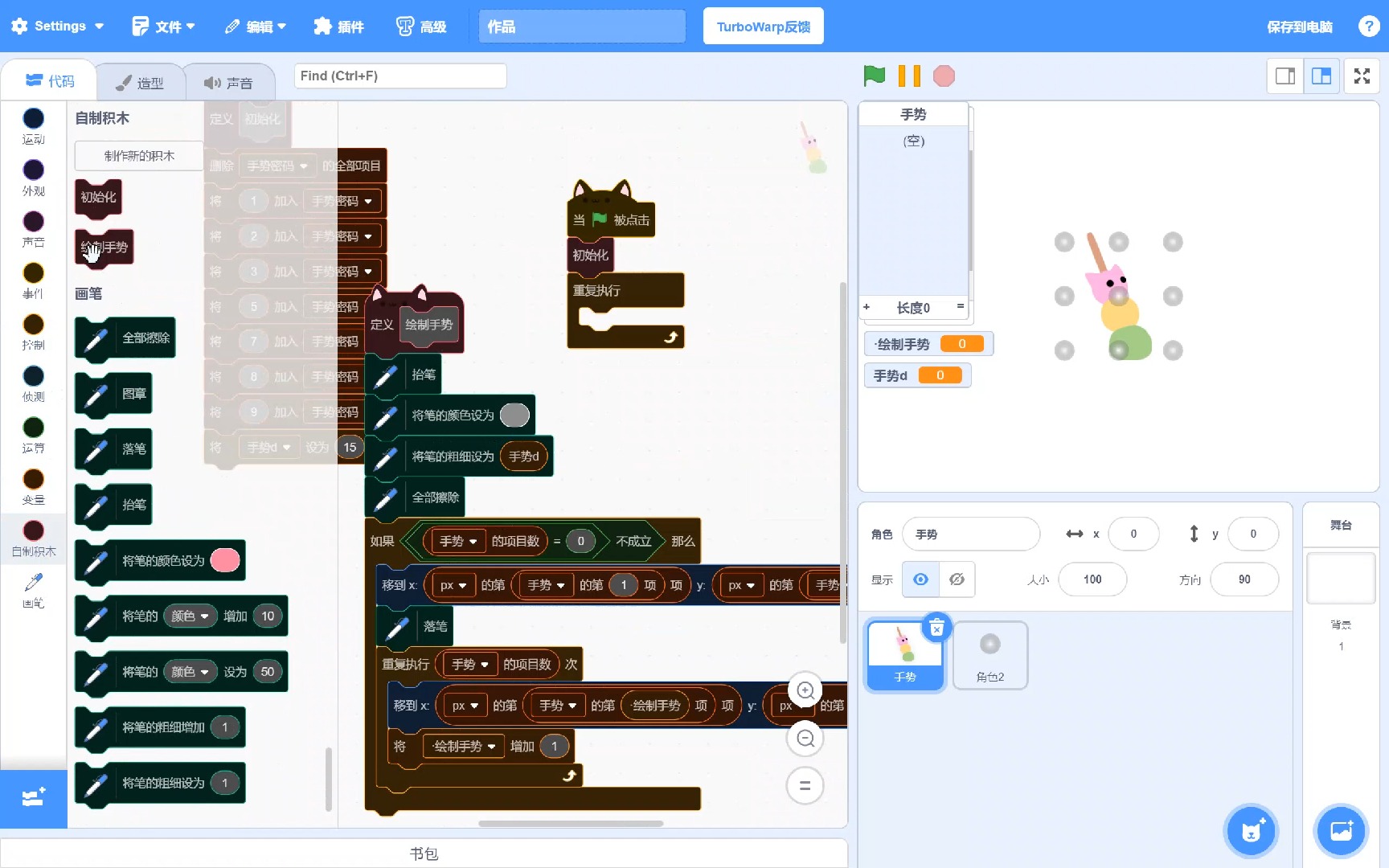Edit the sprite x position field

tap(1133, 534)
